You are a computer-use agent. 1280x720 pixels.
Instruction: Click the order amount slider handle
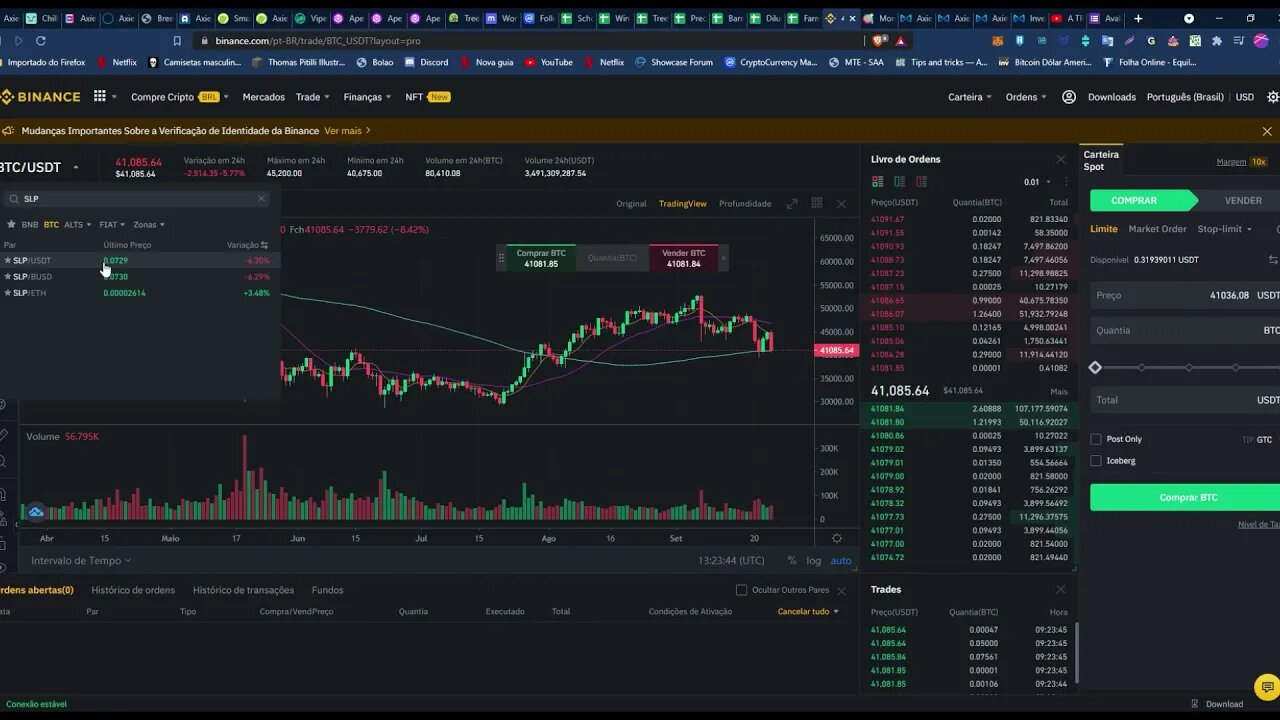point(1095,368)
